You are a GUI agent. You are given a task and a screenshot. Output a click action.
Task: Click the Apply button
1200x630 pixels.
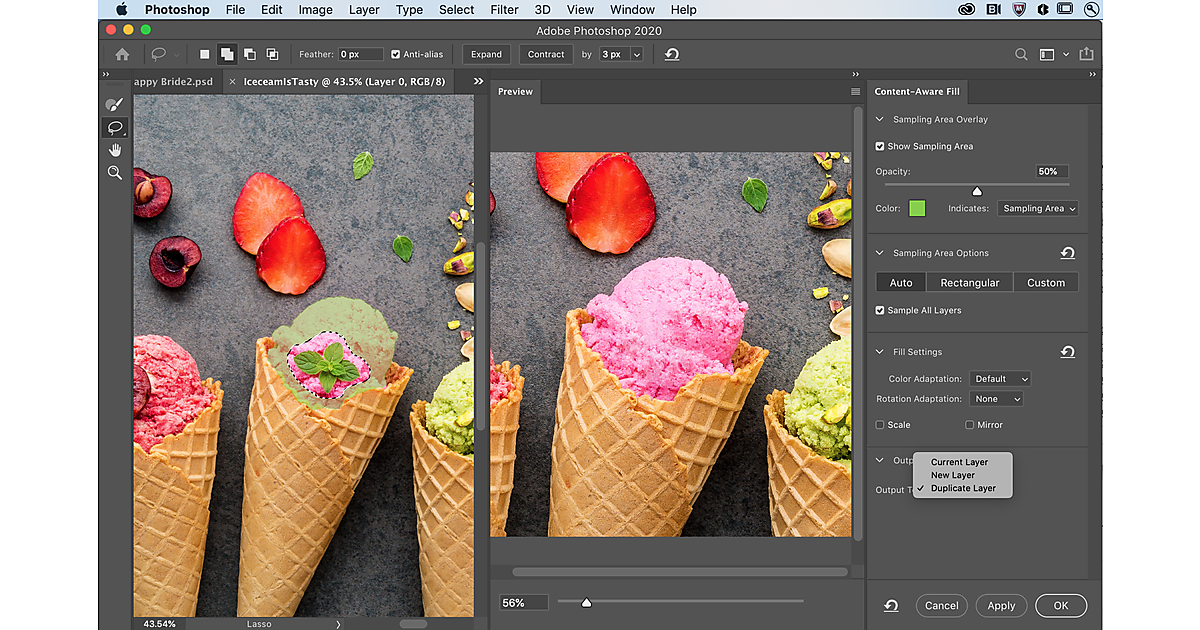click(1001, 605)
